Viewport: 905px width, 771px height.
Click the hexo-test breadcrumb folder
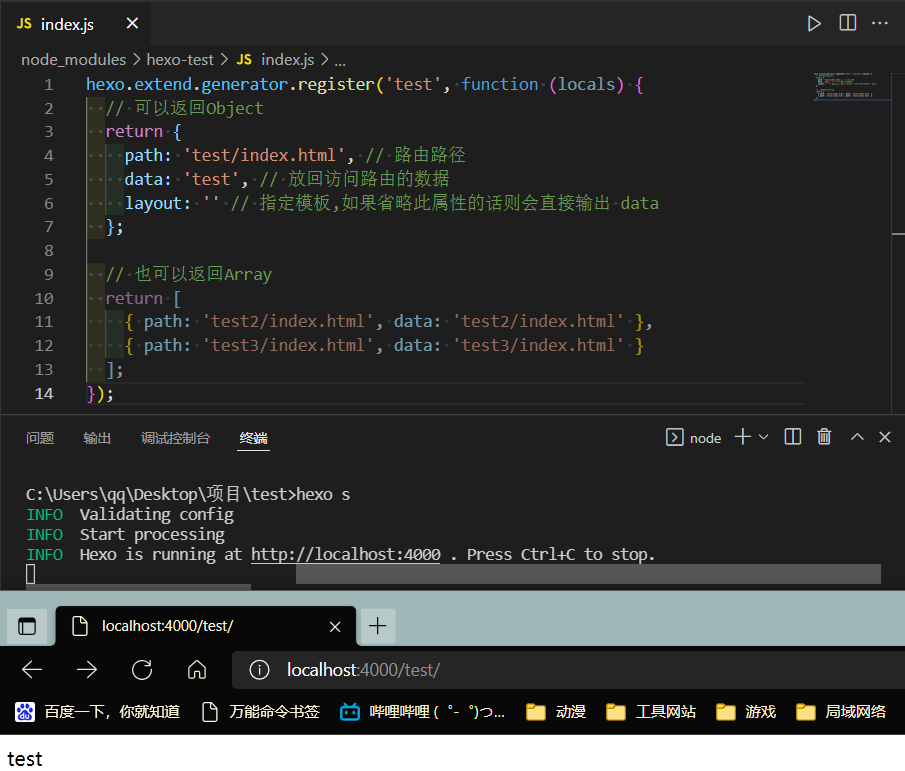pos(180,60)
